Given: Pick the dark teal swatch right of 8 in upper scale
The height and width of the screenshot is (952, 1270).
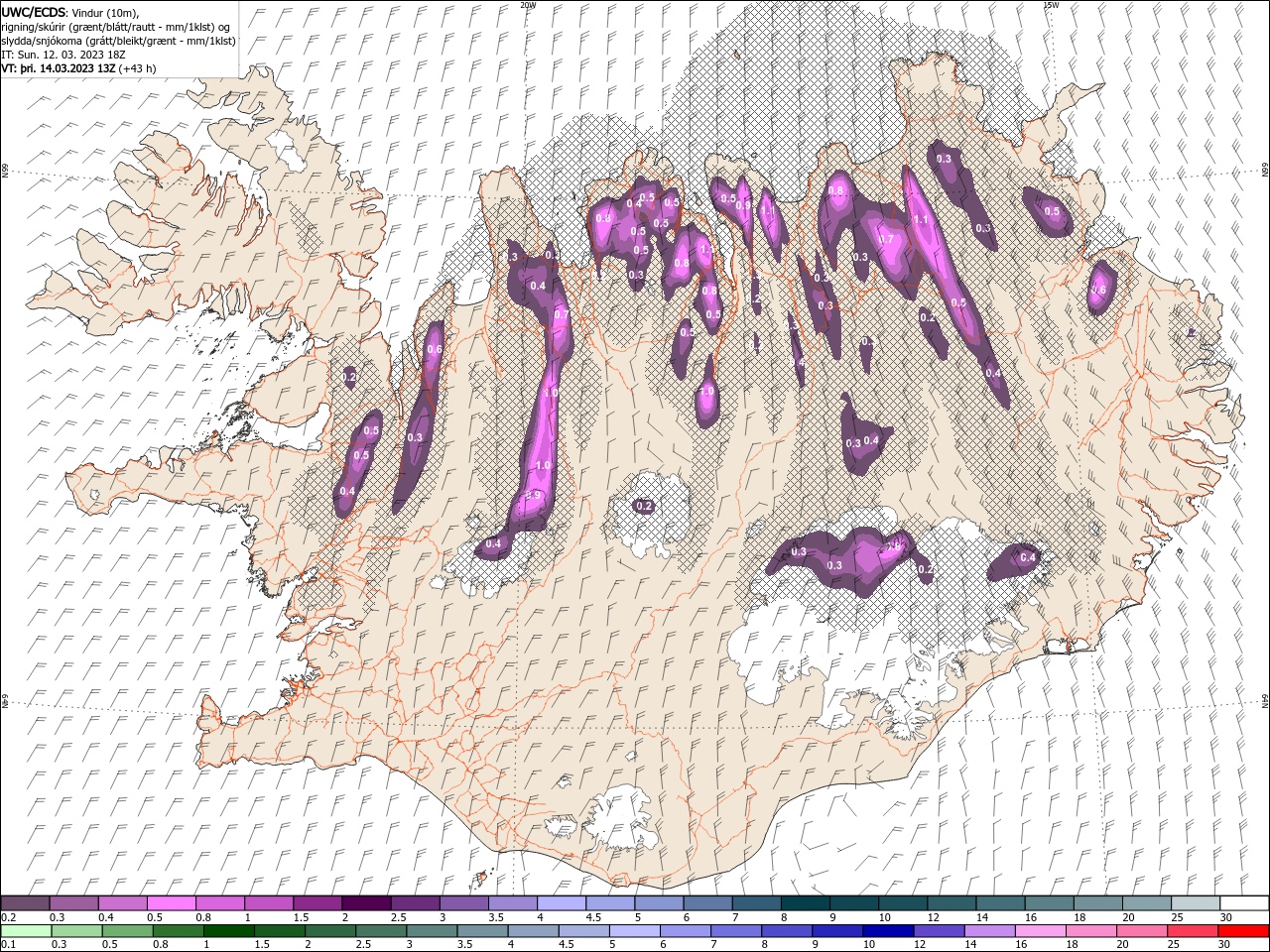Looking at the screenshot, I should coord(806,903).
